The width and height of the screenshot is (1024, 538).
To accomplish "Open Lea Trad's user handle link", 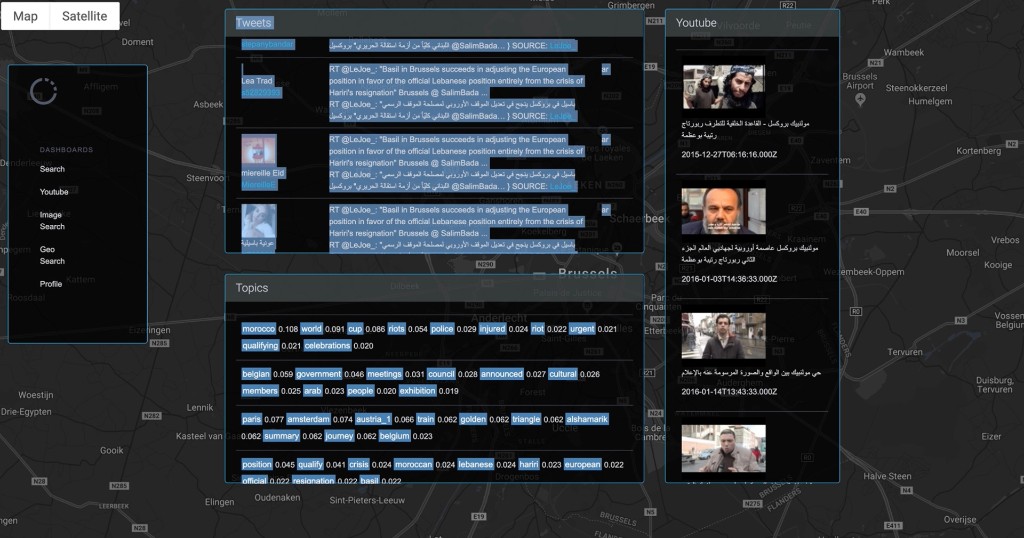I will (261, 93).
